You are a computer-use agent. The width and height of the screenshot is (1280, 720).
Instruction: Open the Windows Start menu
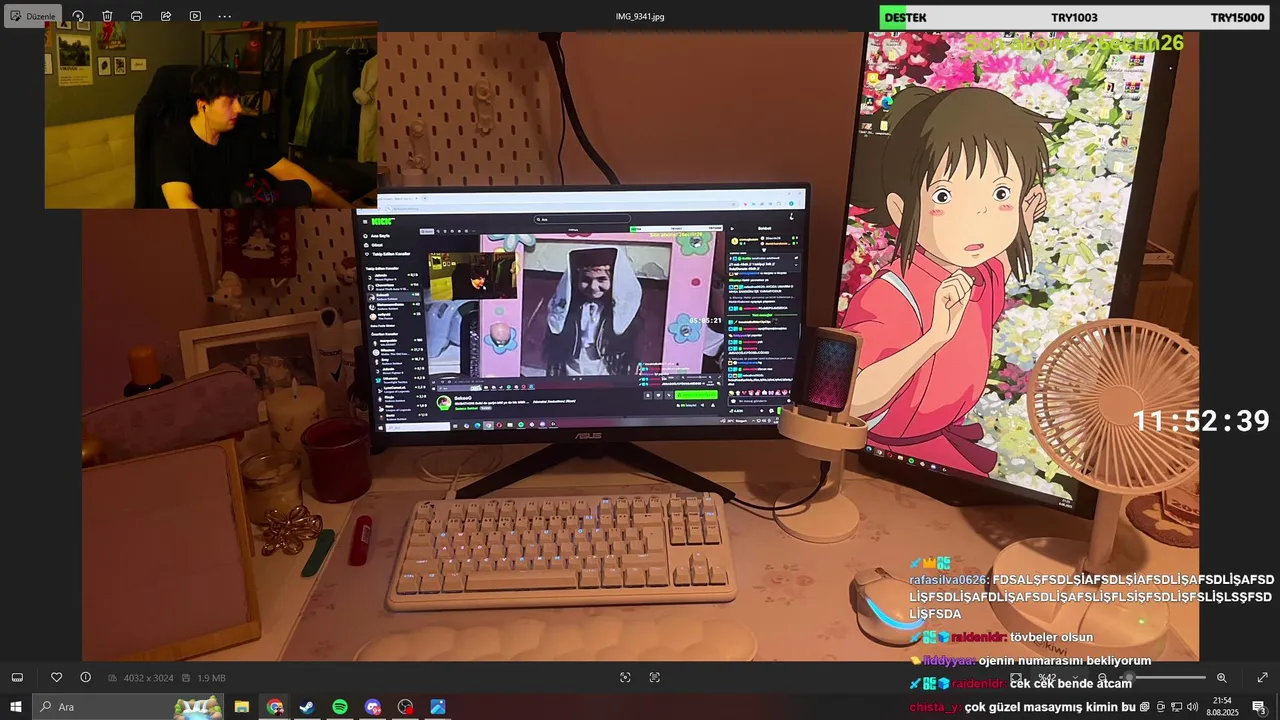16,707
